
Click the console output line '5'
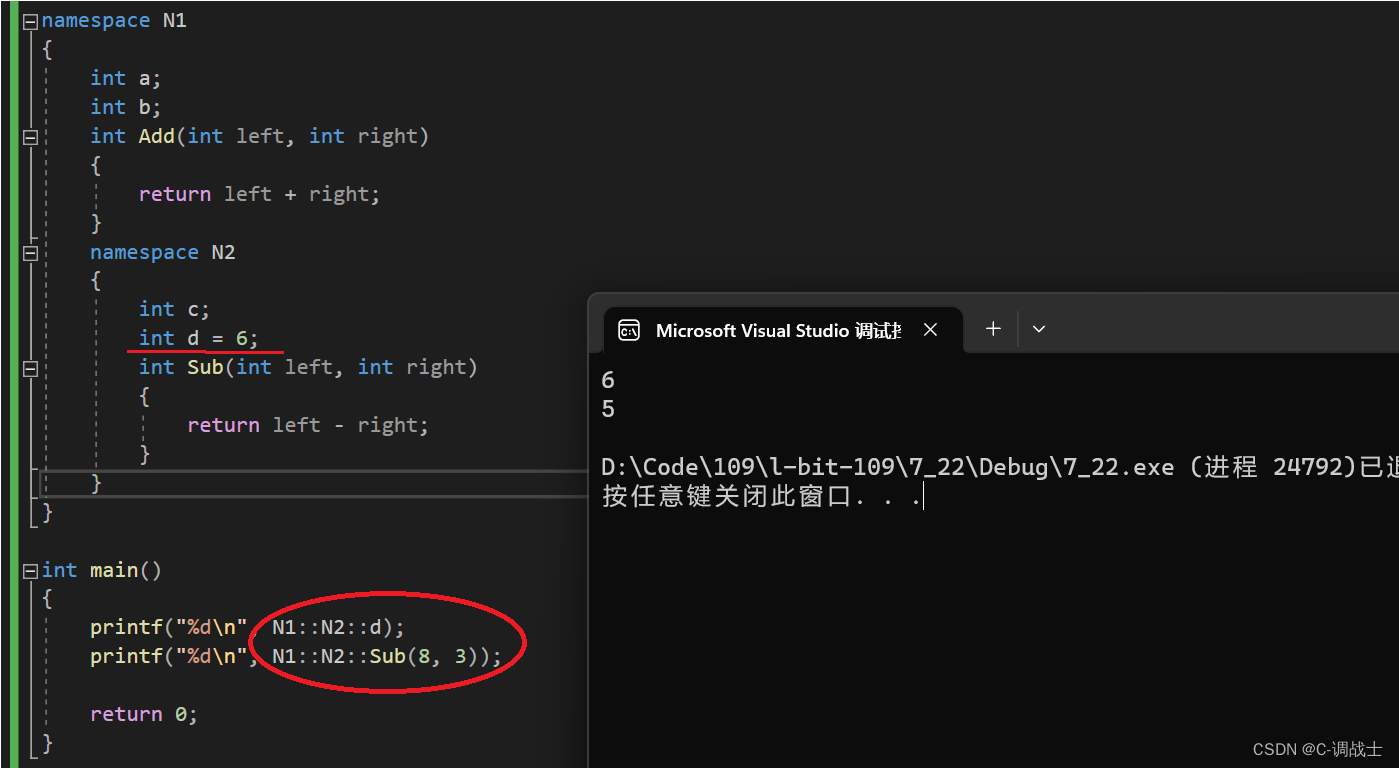(x=608, y=410)
